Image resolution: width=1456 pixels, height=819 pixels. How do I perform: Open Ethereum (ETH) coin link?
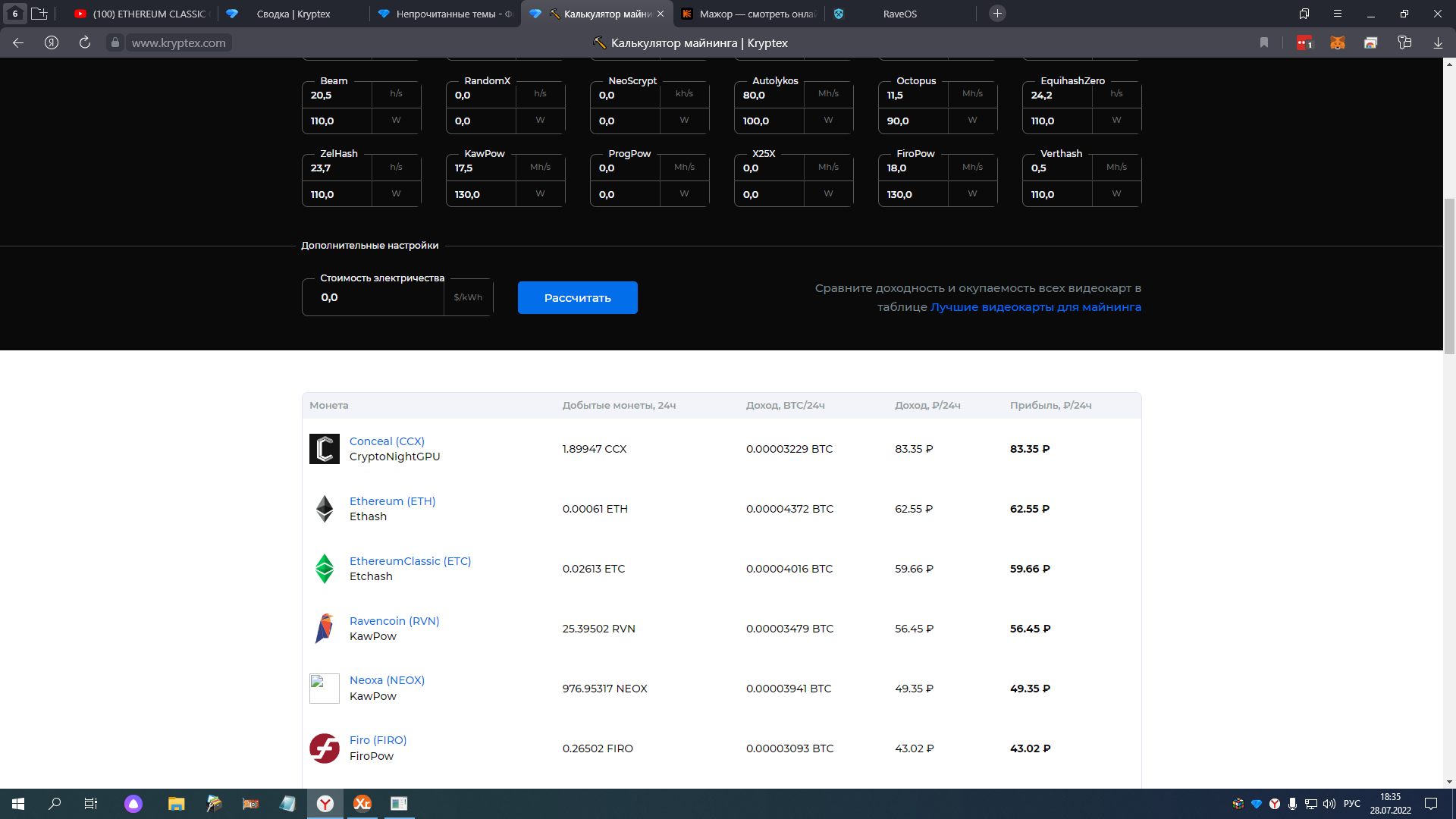tap(392, 501)
